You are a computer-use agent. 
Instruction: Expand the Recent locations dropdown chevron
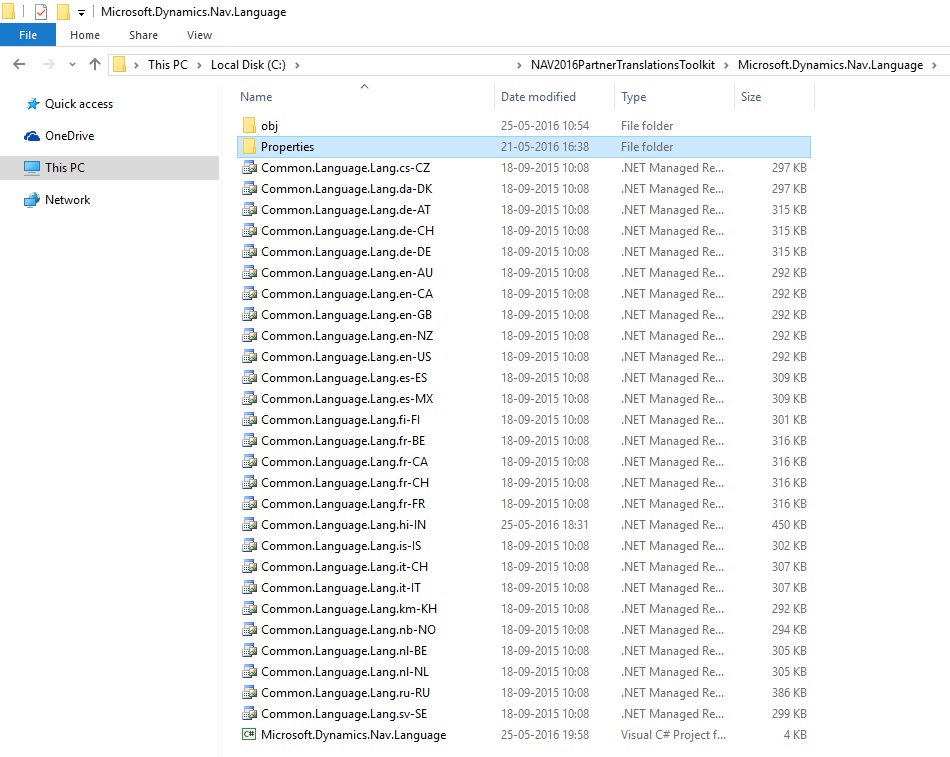[x=71, y=65]
